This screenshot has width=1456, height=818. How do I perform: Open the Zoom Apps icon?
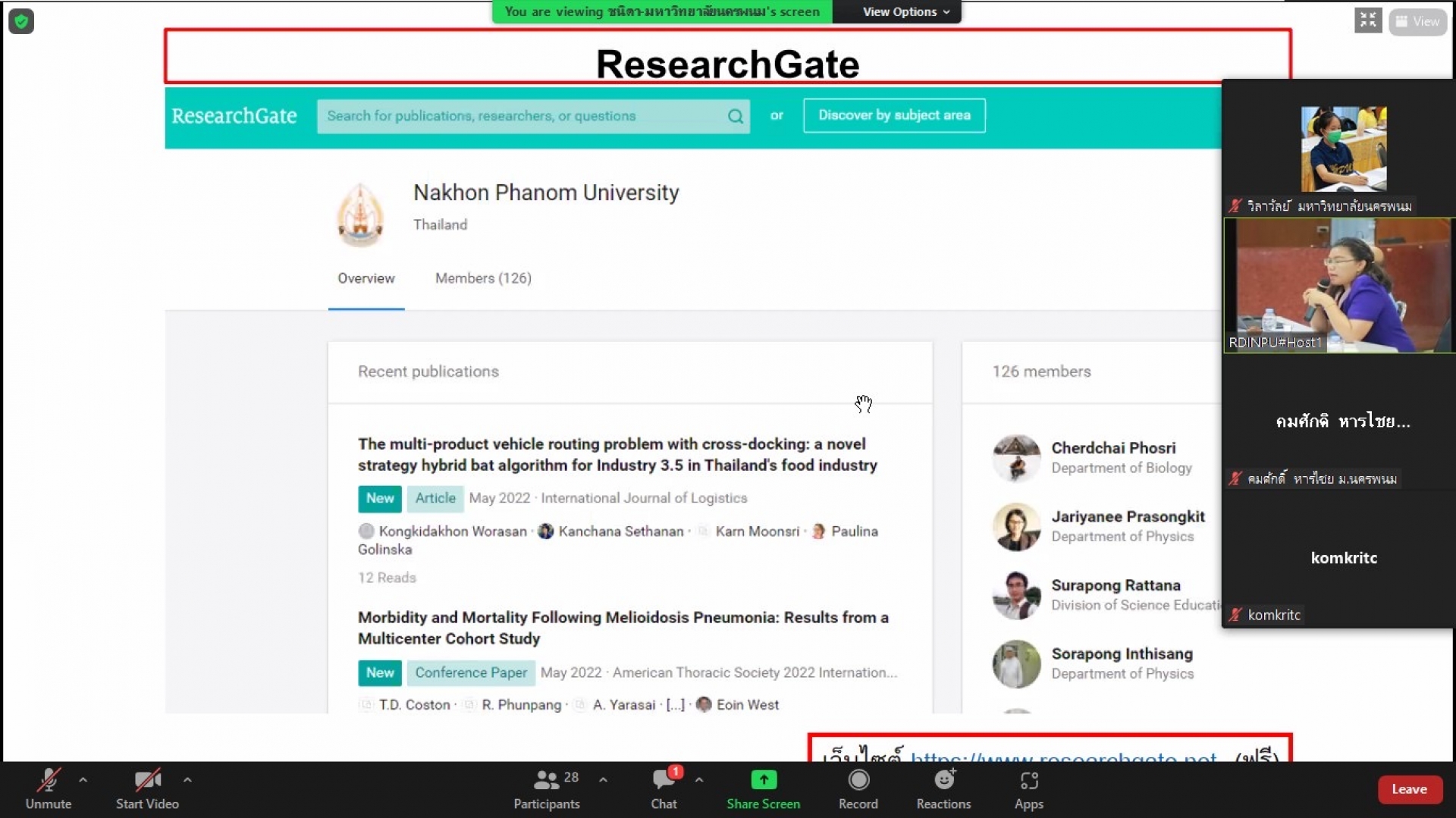pyautogui.click(x=1029, y=780)
